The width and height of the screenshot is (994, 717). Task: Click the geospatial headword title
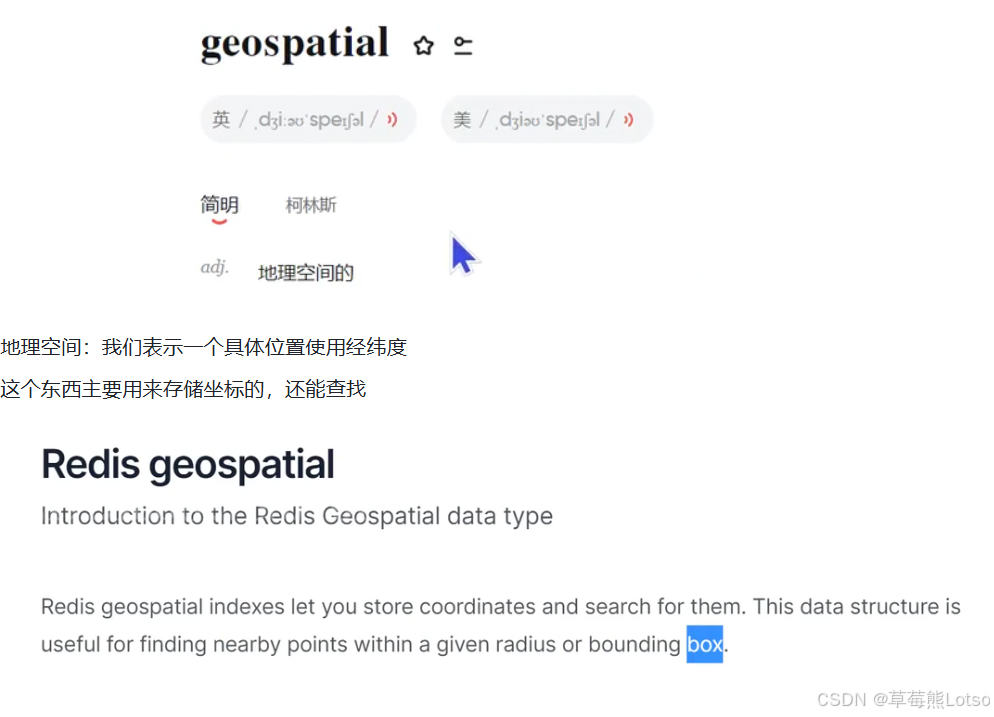tap(295, 44)
